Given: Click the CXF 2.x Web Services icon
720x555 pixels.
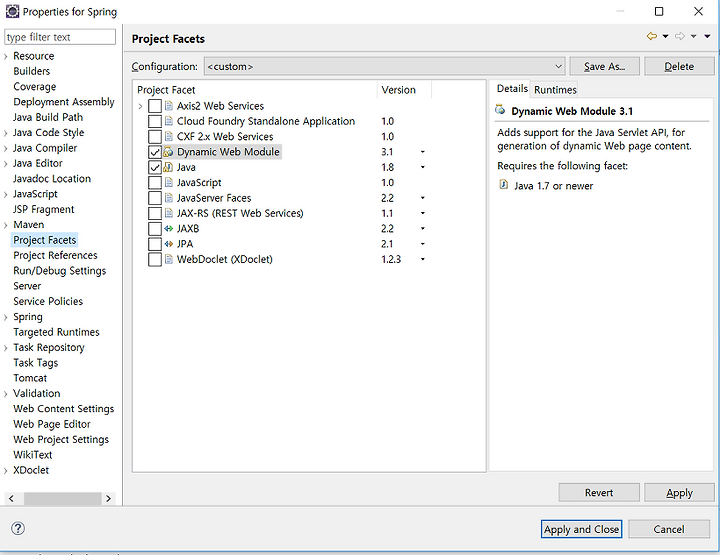Looking at the screenshot, I should (169, 136).
